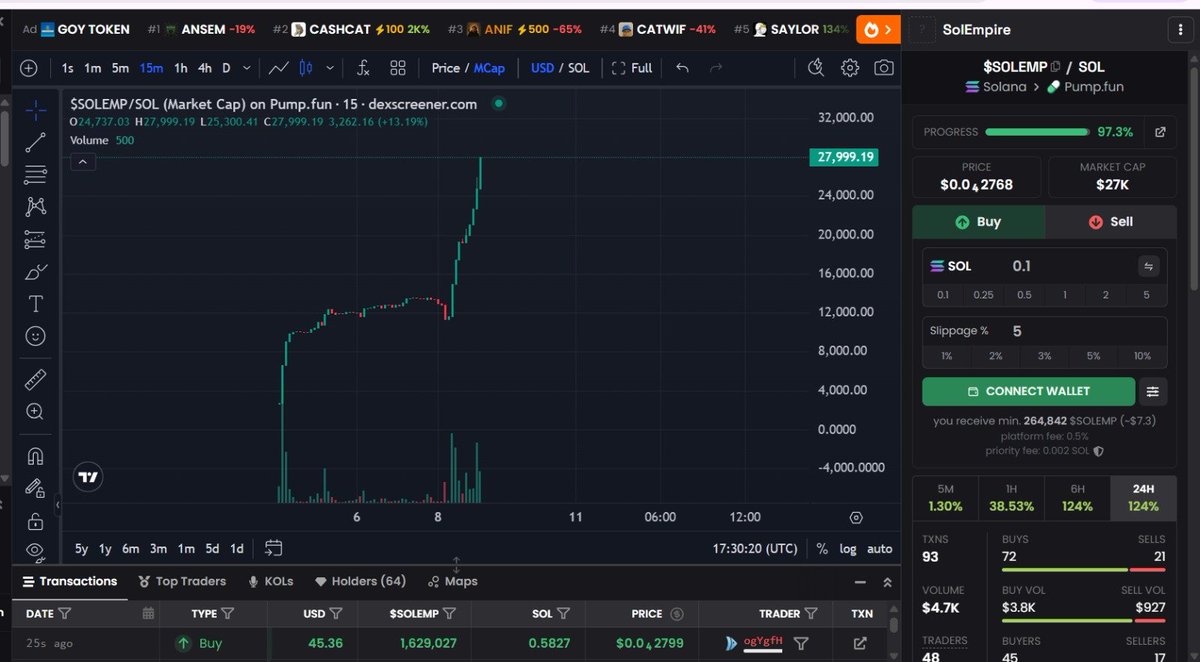Toggle percent scale on chart

[822, 548]
